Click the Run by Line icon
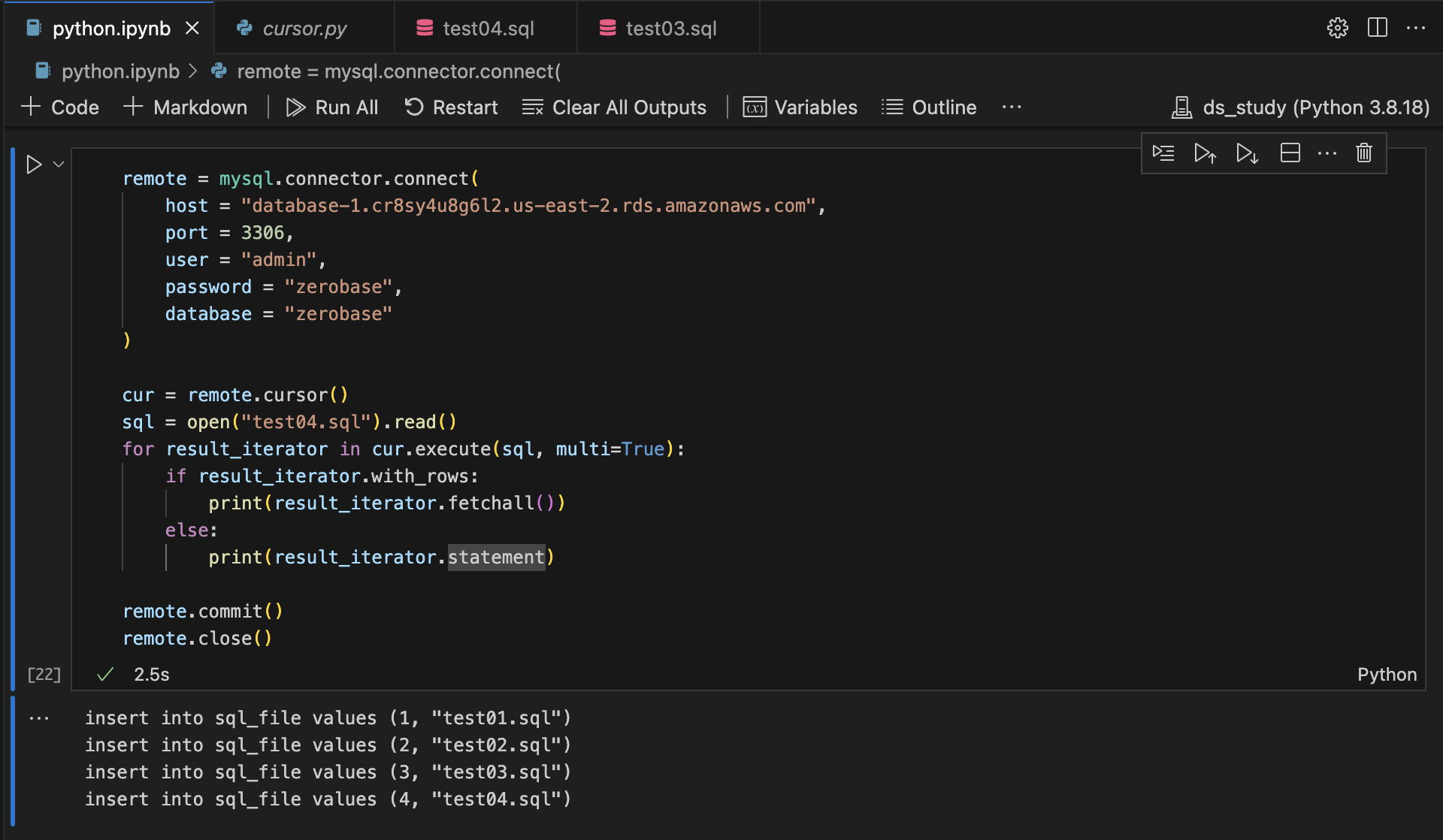The height and width of the screenshot is (840, 1443). click(x=1163, y=153)
